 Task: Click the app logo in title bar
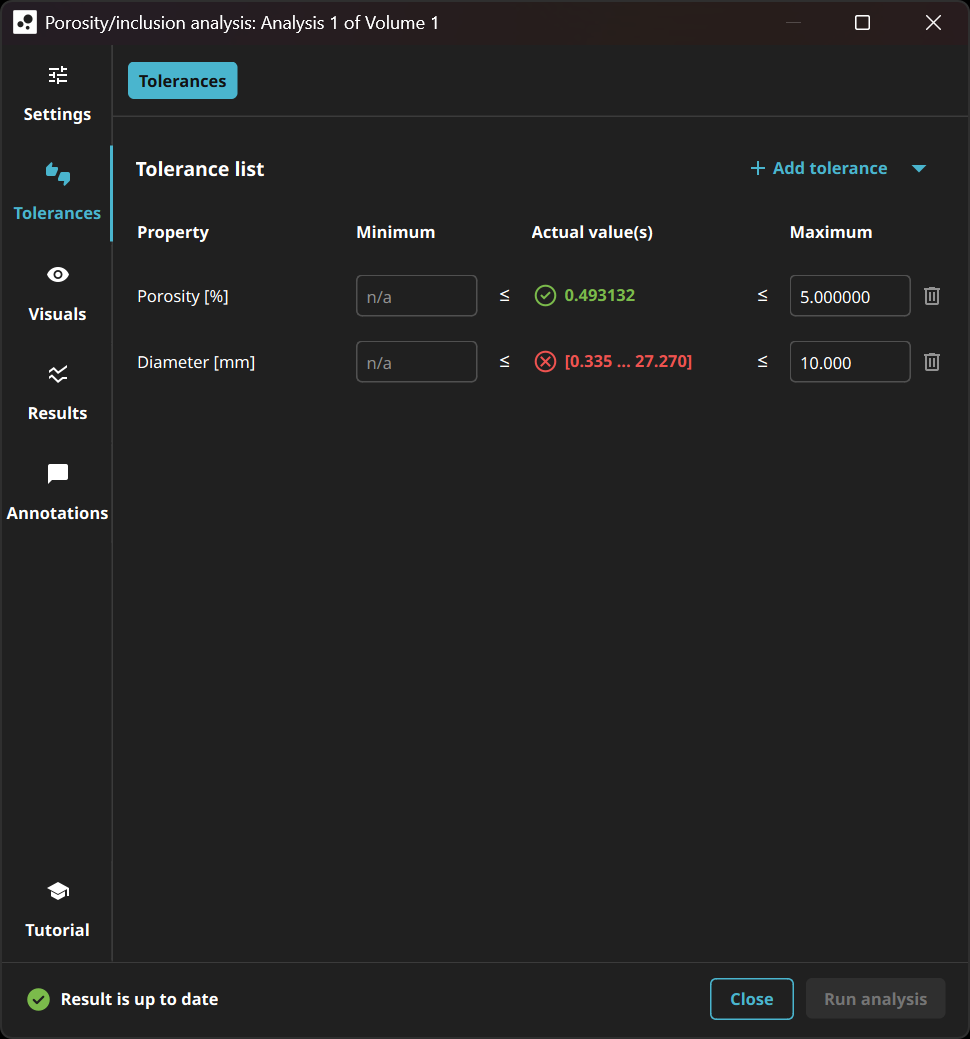pos(24,23)
